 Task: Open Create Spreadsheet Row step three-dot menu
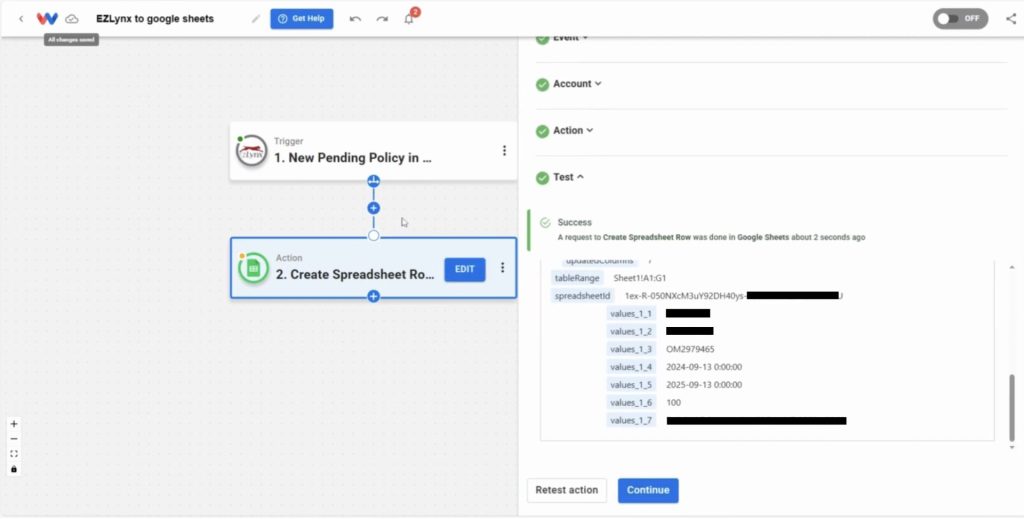502,268
